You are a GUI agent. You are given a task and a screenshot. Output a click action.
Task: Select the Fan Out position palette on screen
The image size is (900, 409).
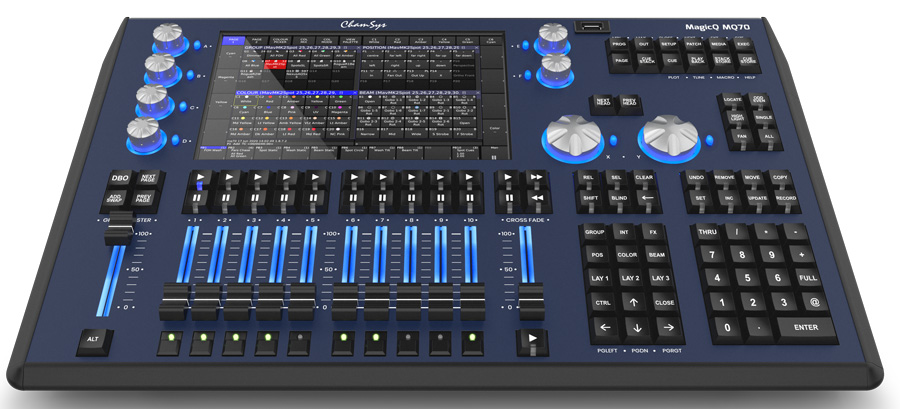point(397,75)
